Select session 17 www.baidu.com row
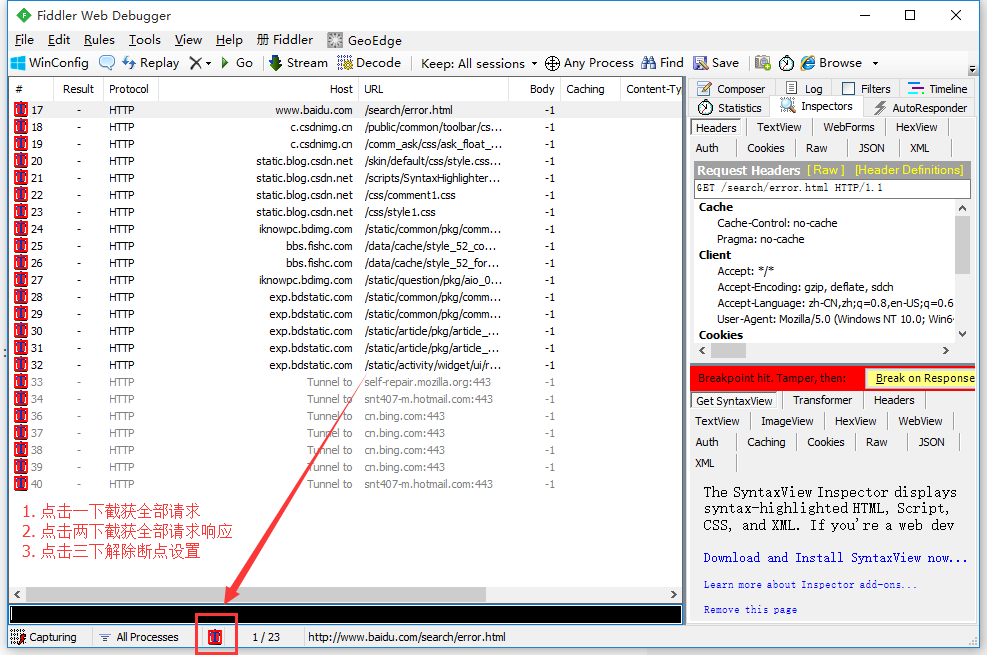 pyautogui.click(x=346, y=110)
